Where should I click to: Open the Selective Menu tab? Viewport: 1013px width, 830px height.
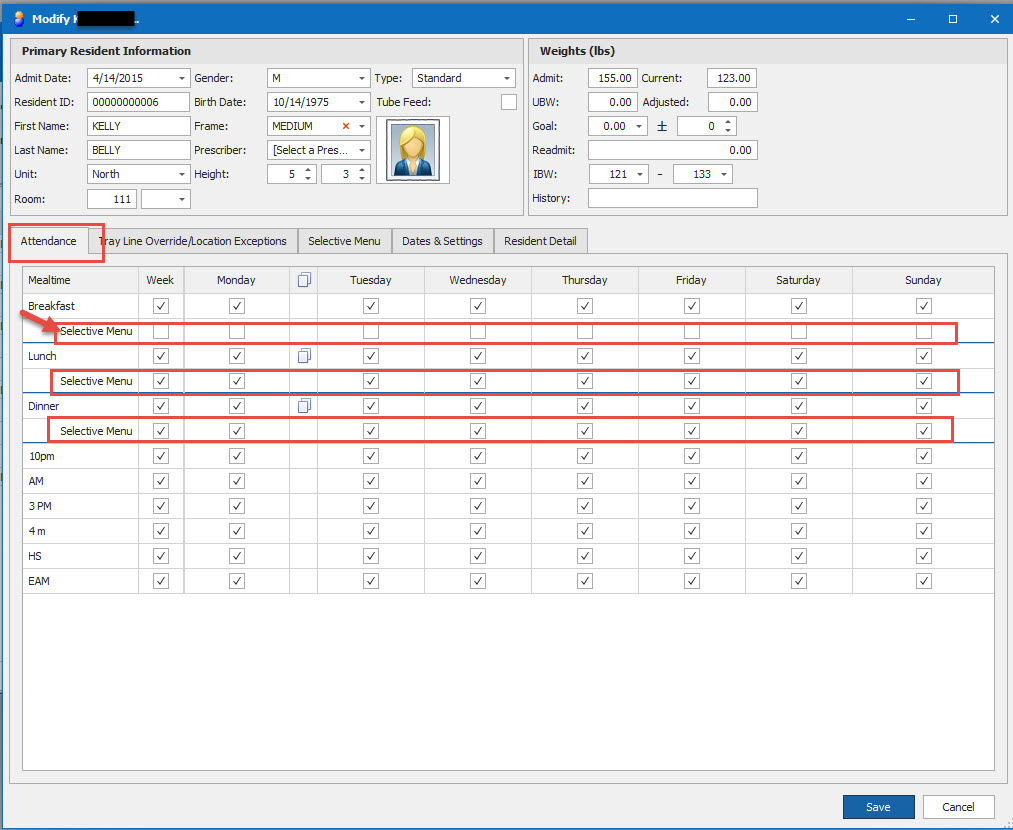[344, 241]
